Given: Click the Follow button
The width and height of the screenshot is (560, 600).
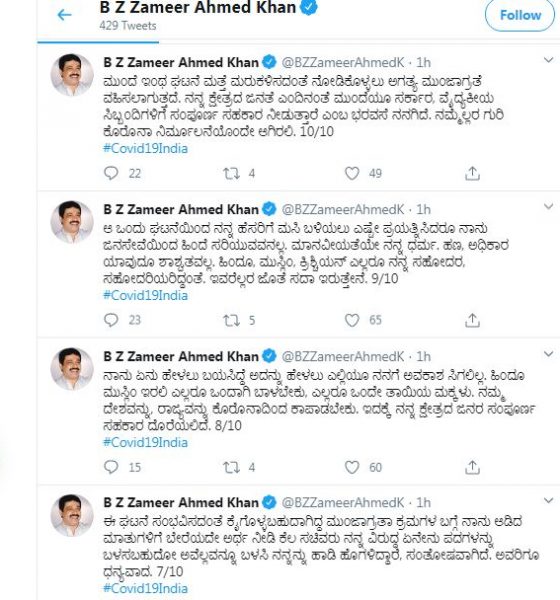Looking at the screenshot, I should 520,15.
